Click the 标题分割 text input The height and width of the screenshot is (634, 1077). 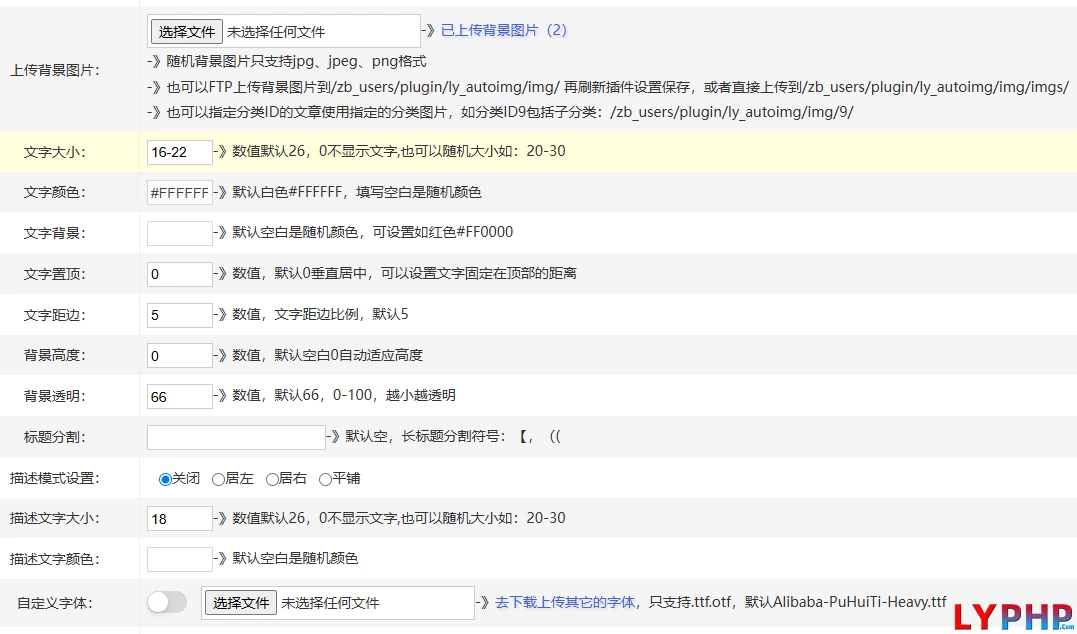(236, 437)
